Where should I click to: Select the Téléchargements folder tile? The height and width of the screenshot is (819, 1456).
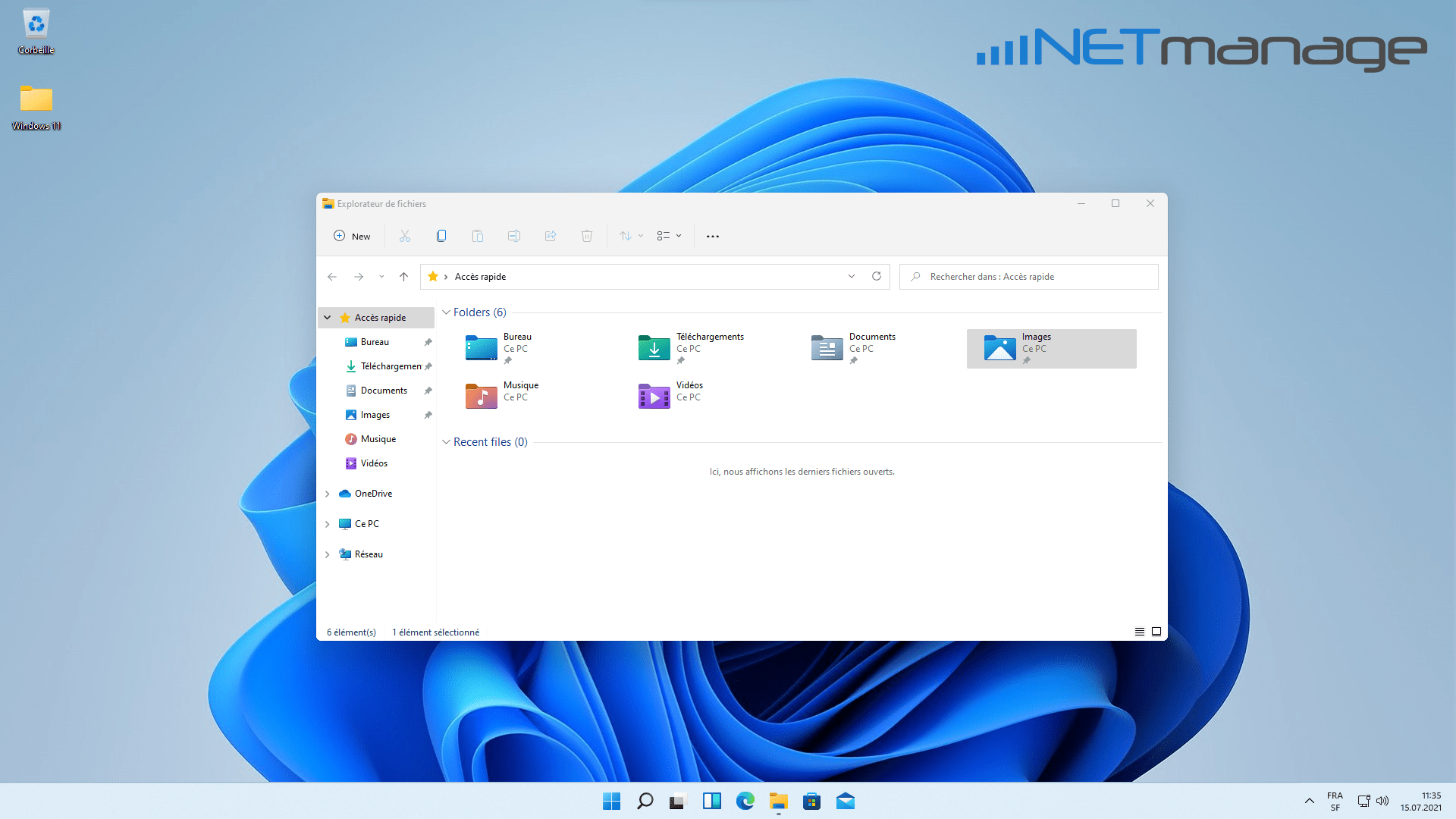(x=705, y=349)
